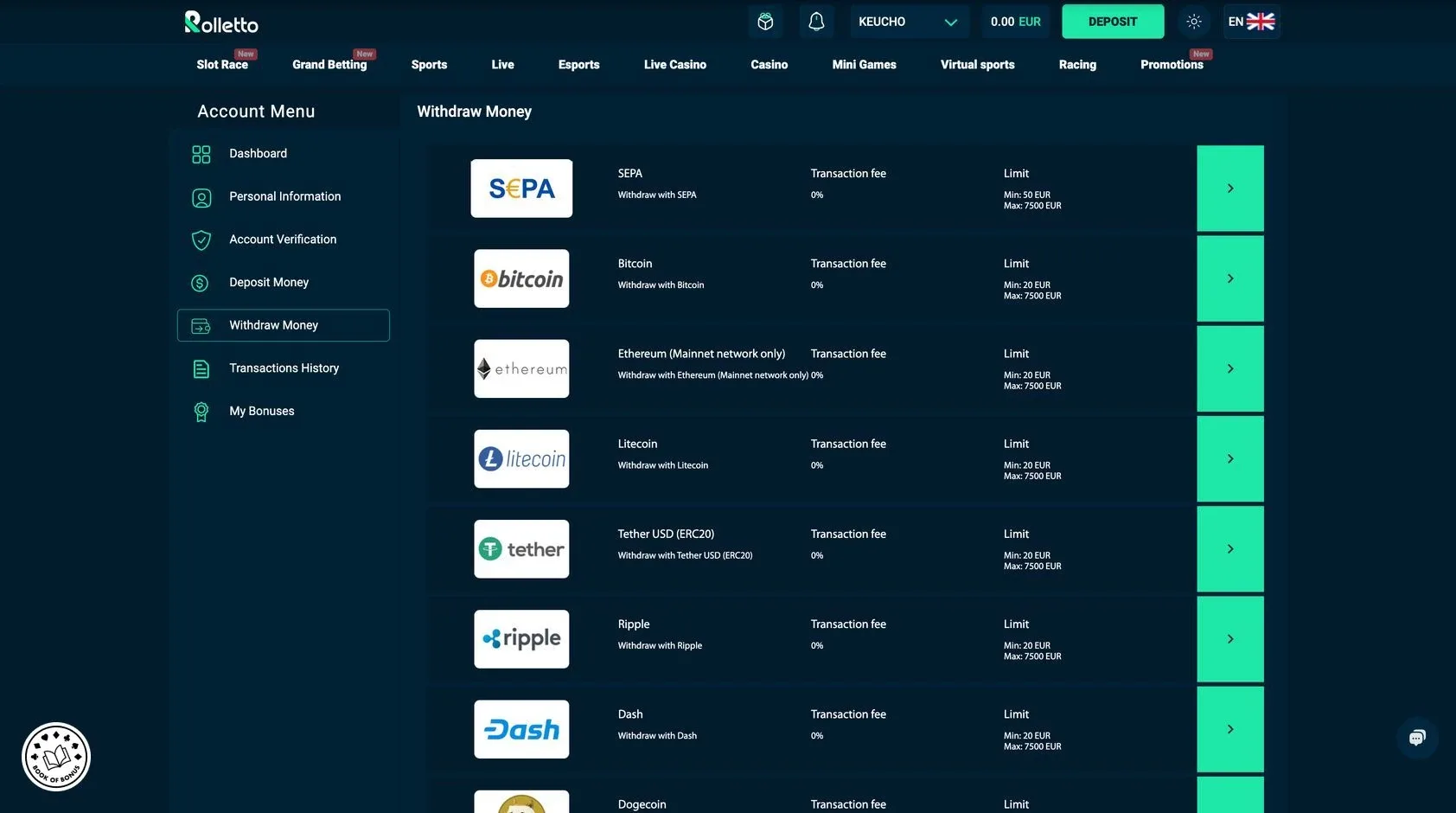Click the Dash logo

pos(521,729)
